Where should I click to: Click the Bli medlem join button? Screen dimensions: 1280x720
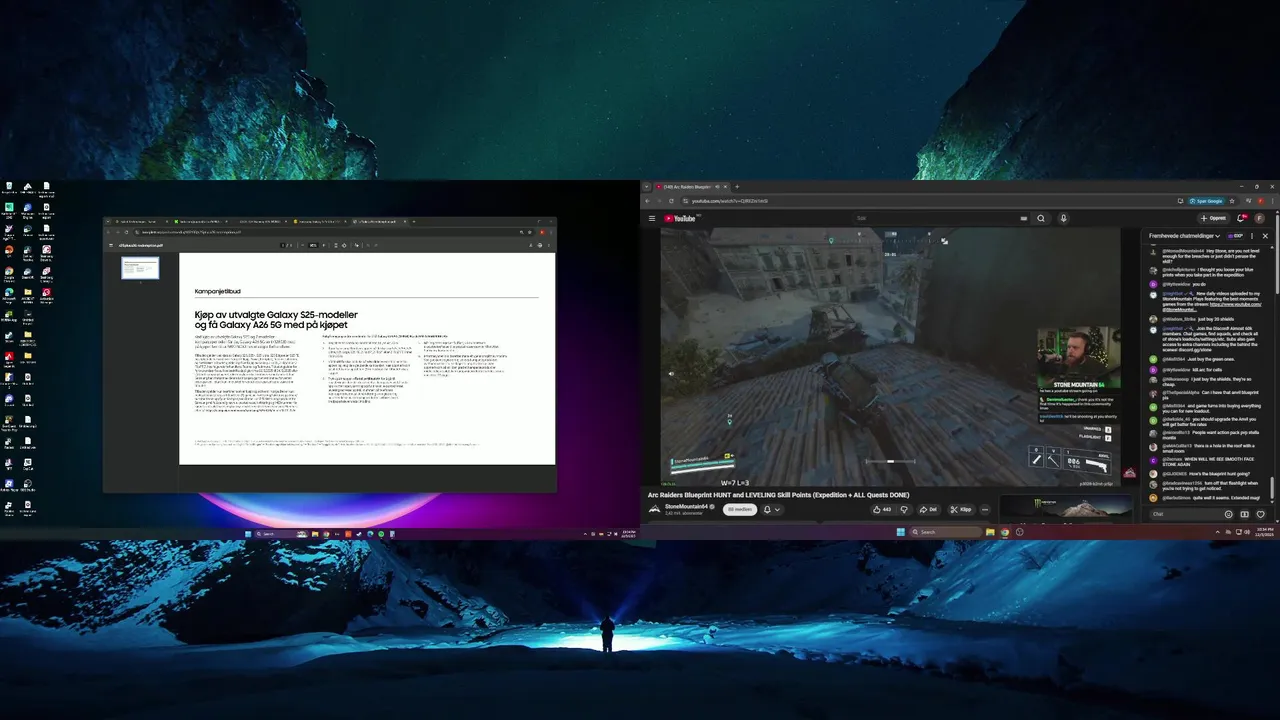740,509
